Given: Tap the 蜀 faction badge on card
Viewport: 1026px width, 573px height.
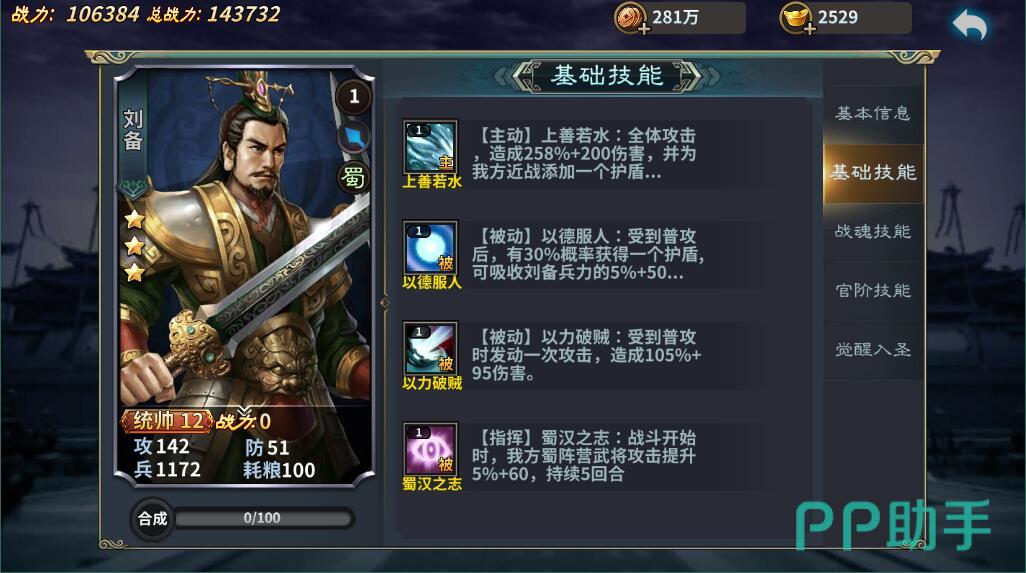Looking at the screenshot, I should click(353, 177).
